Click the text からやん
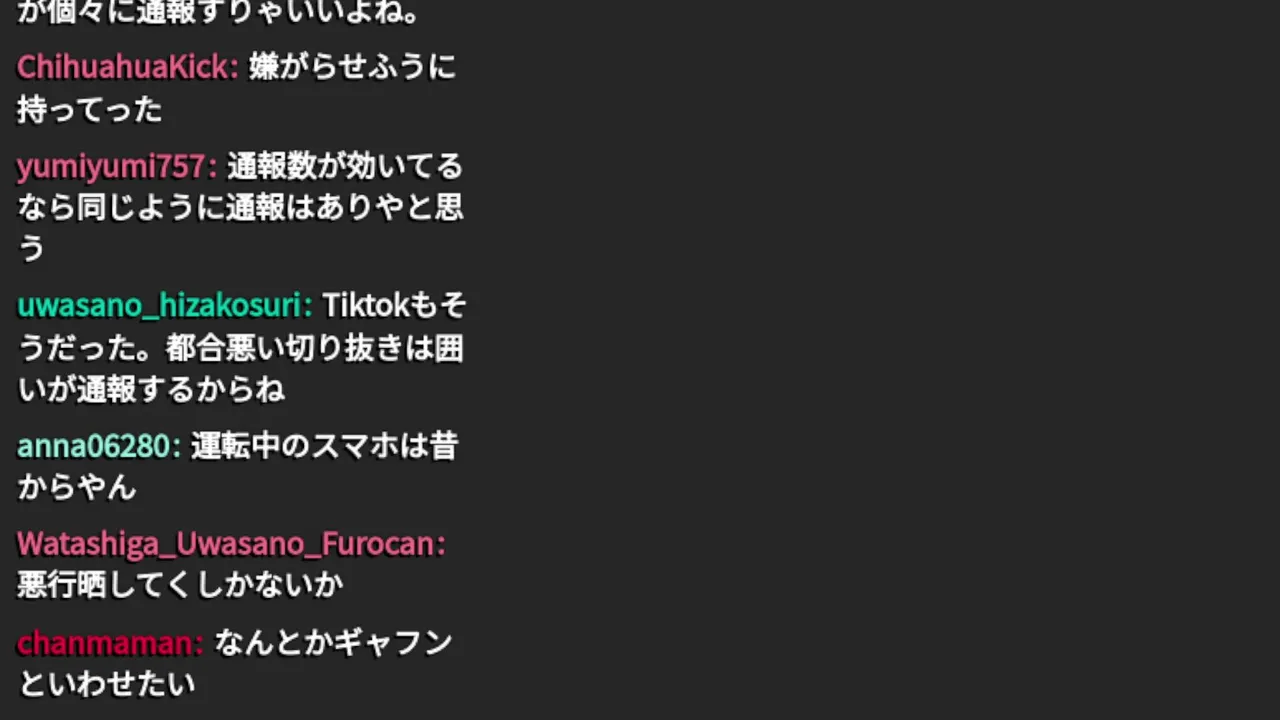The width and height of the screenshot is (1280, 720). click(76, 488)
